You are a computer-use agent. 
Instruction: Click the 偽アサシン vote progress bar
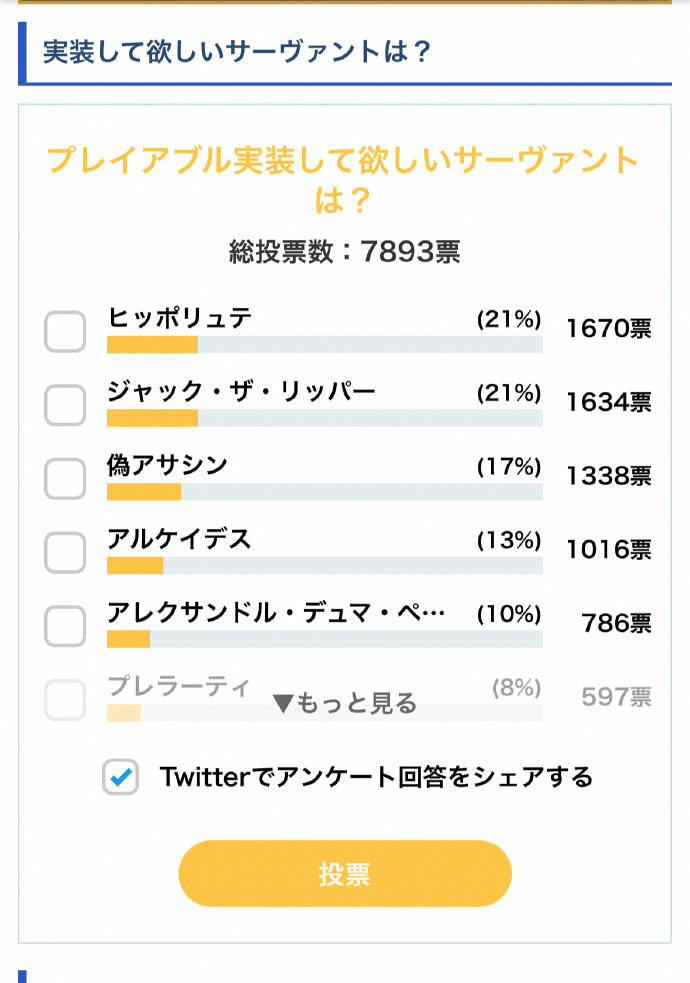324,492
